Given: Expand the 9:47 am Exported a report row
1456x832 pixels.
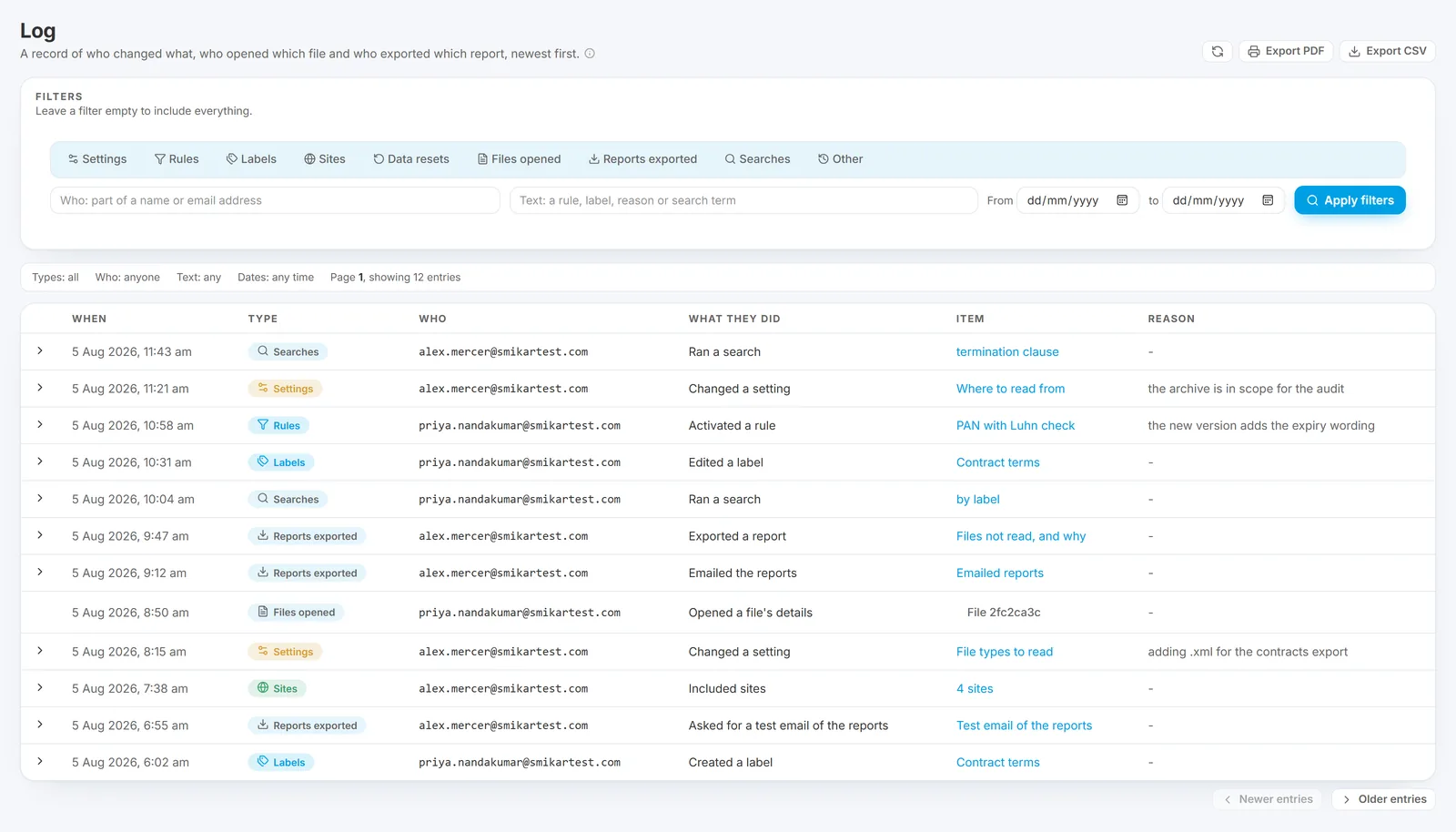Looking at the screenshot, I should coord(40,535).
